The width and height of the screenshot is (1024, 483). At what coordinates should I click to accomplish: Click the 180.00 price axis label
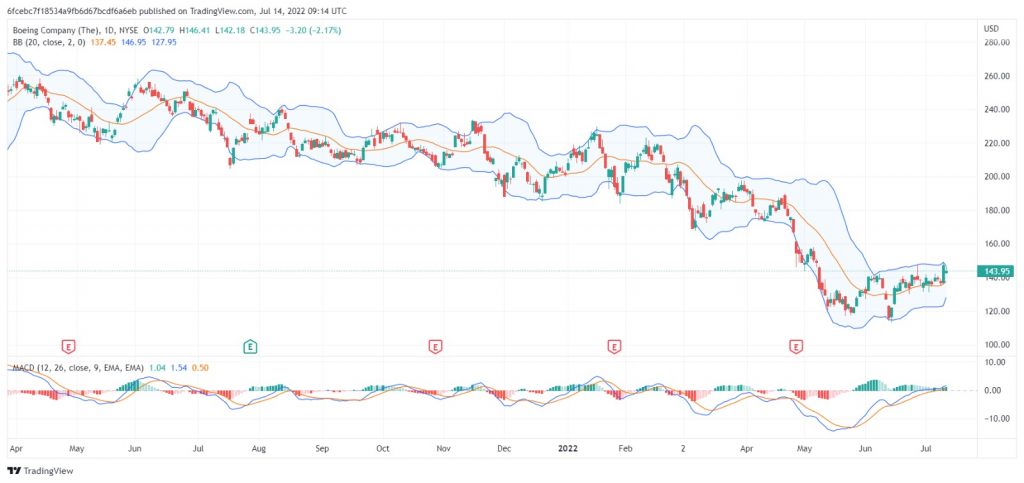click(x=995, y=211)
